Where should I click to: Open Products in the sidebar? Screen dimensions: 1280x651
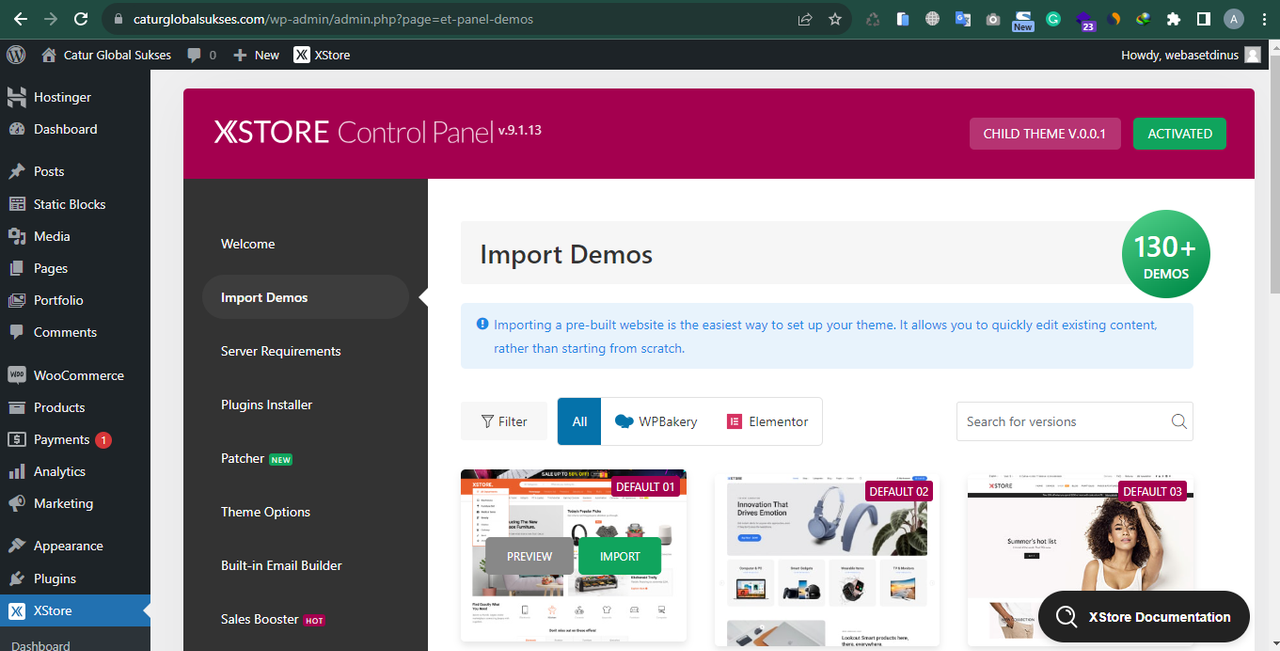(59, 407)
